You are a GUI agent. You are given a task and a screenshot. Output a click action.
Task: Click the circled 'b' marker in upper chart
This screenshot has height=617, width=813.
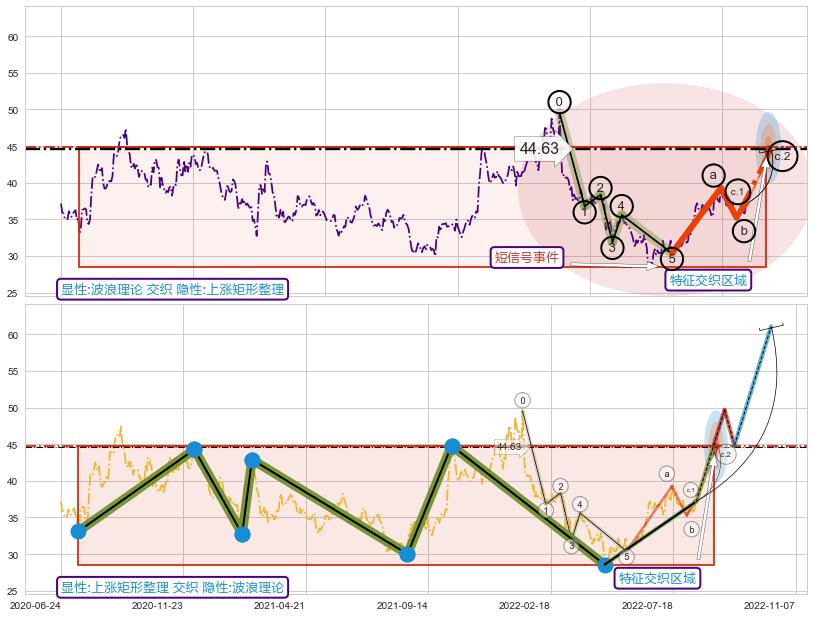point(743,231)
